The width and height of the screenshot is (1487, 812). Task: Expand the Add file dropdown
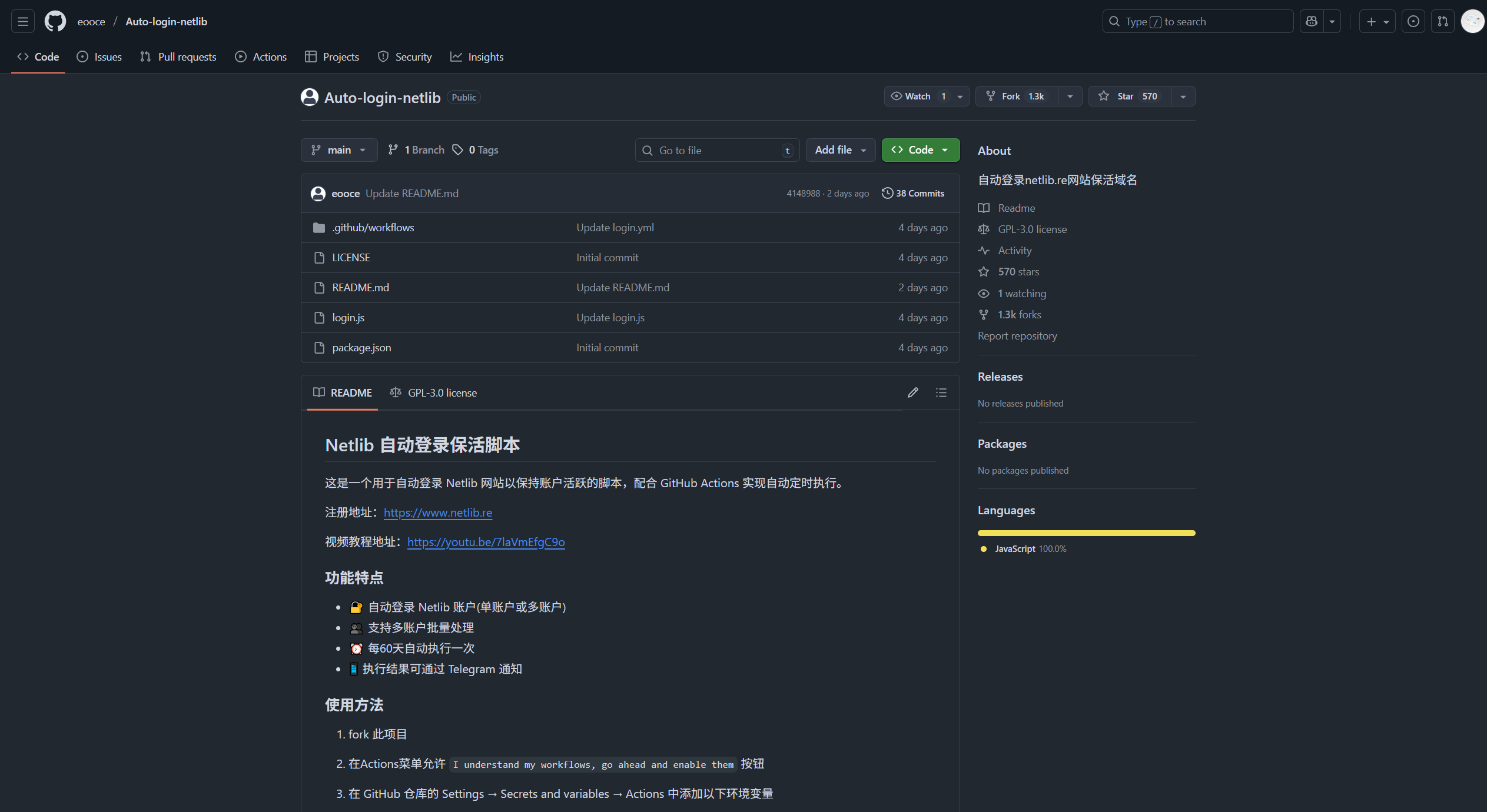[840, 150]
